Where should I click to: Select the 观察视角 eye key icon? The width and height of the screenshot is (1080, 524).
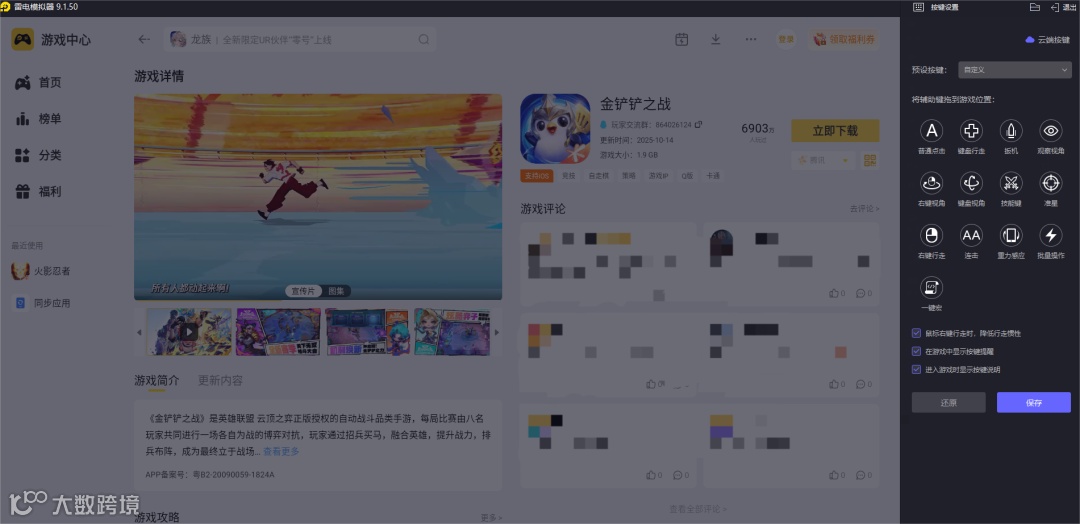[x=1050, y=130]
